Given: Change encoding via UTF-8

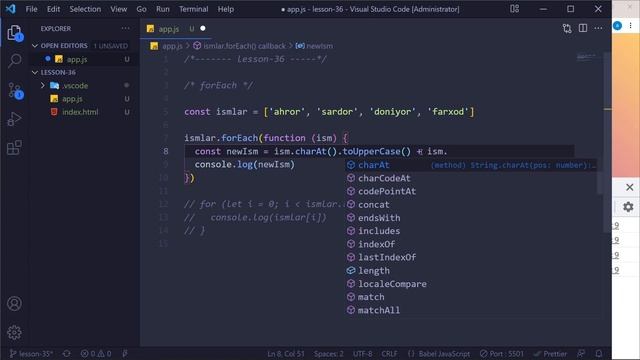Looking at the screenshot, I should point(362,353).
